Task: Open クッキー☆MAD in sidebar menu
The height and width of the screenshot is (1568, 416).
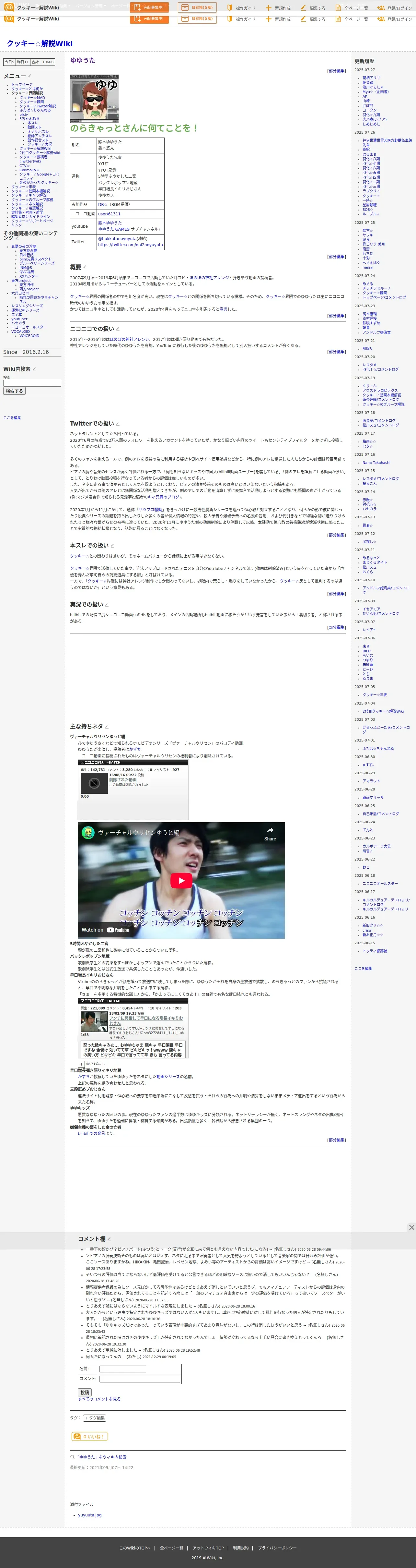Action: point(32,97)
